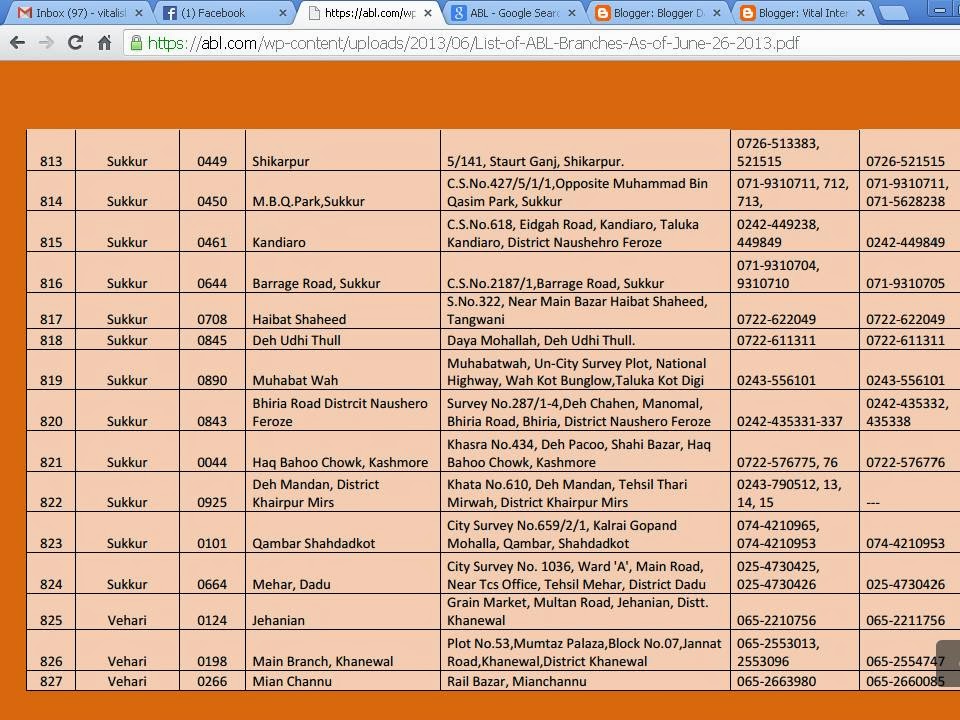Click branch code 0450
Screen dimensions: 960x720
coord(212,201)
